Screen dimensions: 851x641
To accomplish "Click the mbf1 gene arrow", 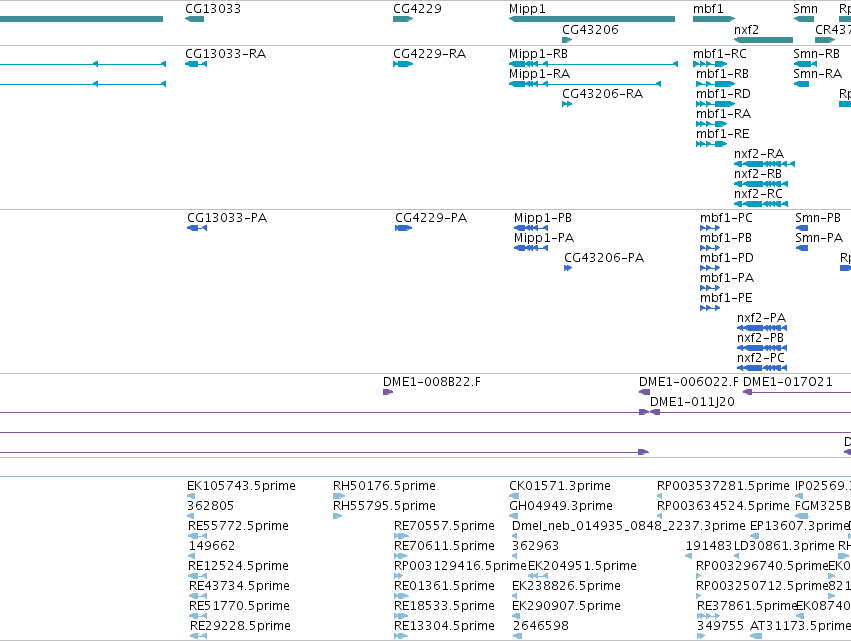I will click(714, 19).
